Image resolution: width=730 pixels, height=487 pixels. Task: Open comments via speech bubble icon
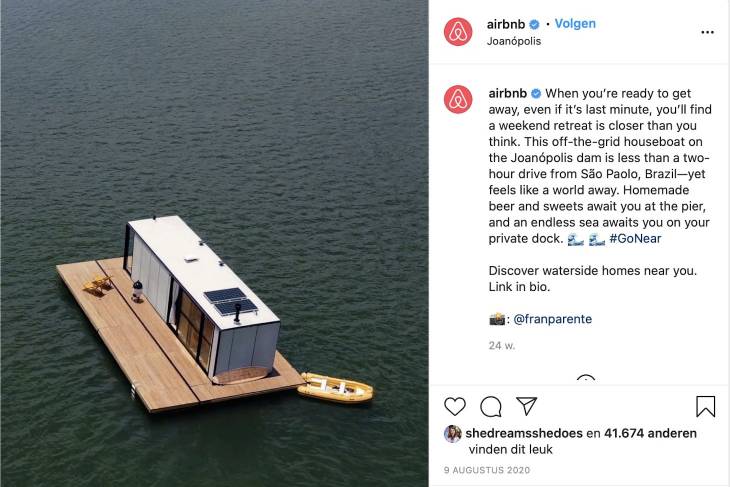tap(491, 406)
